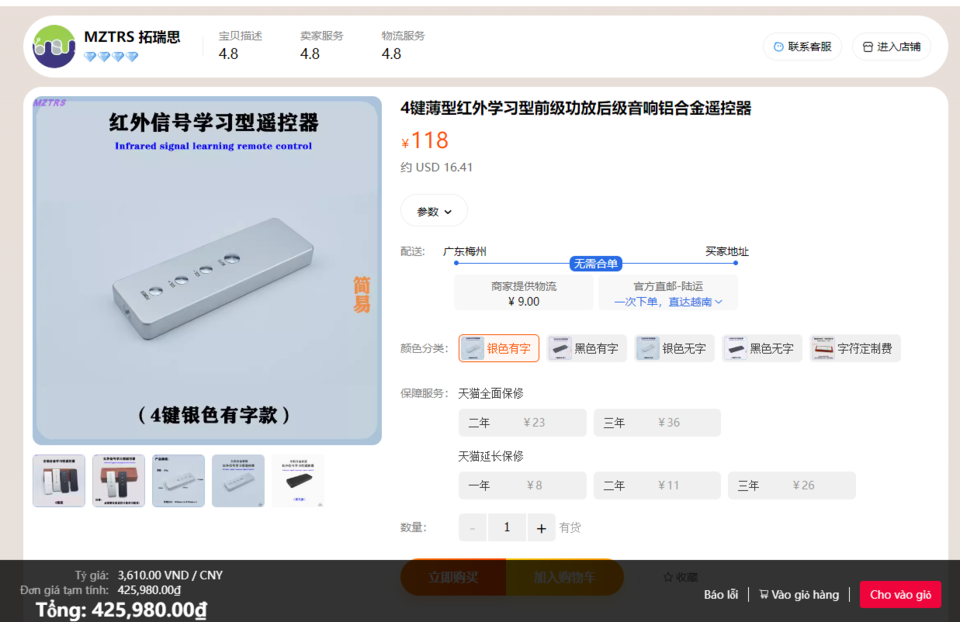Click the quantity input field

coord(507,528)
